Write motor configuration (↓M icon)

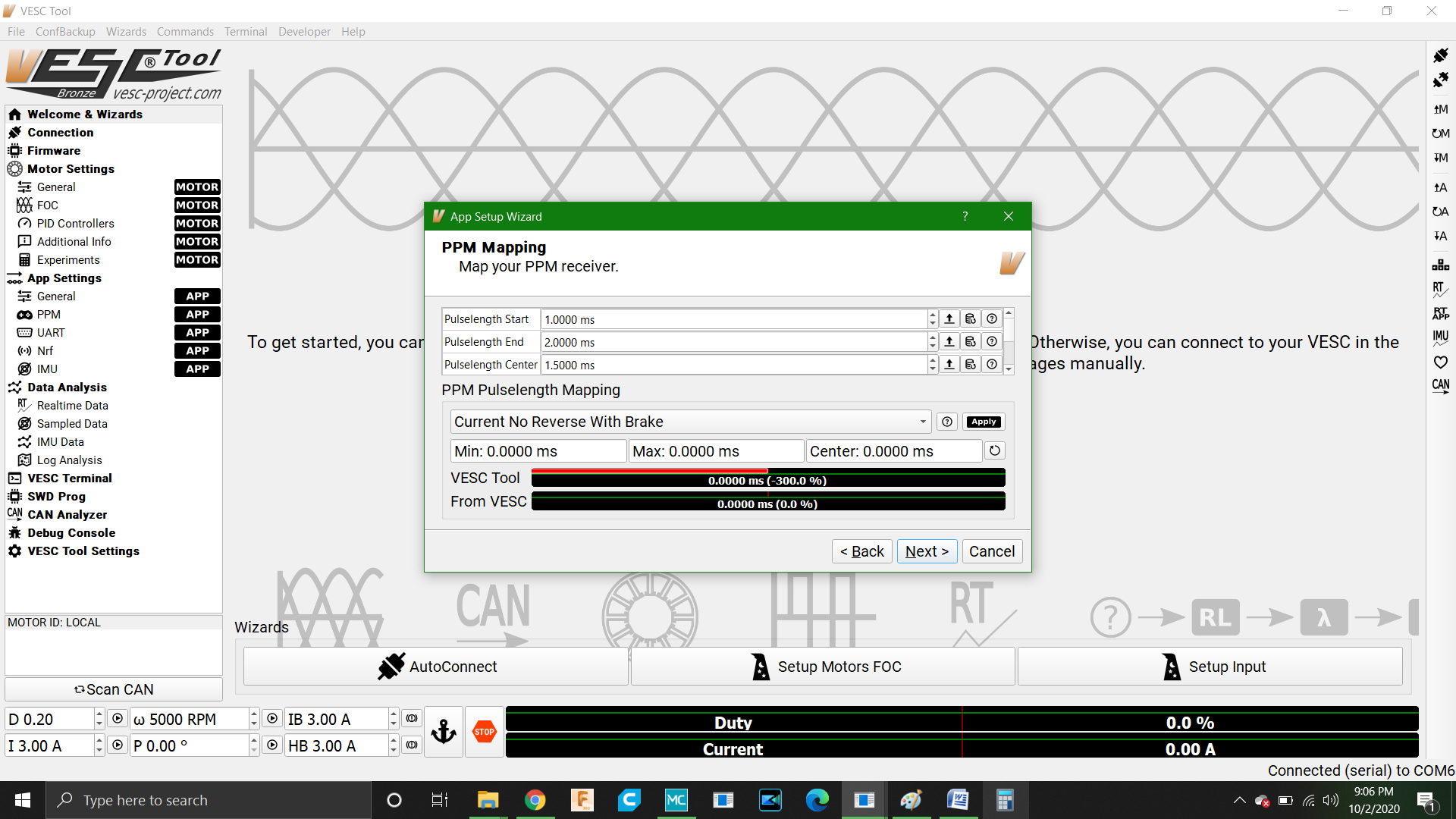point(1440,158)
